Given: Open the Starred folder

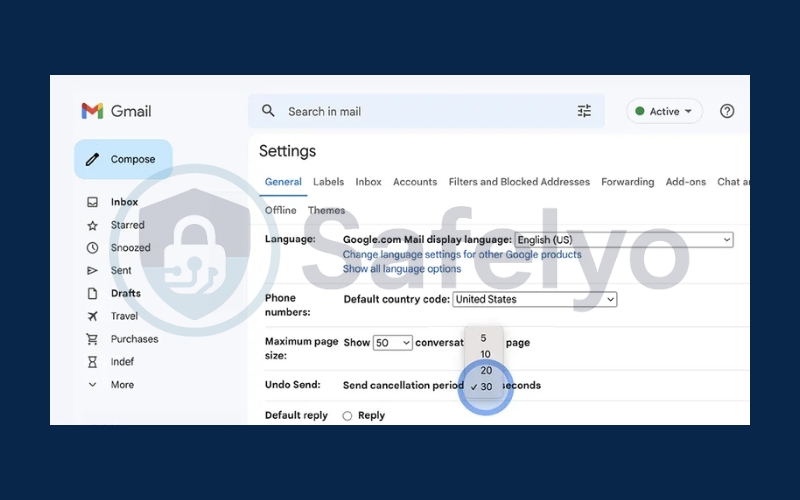Looking at the screenshot, I should [x=127, y=225].
